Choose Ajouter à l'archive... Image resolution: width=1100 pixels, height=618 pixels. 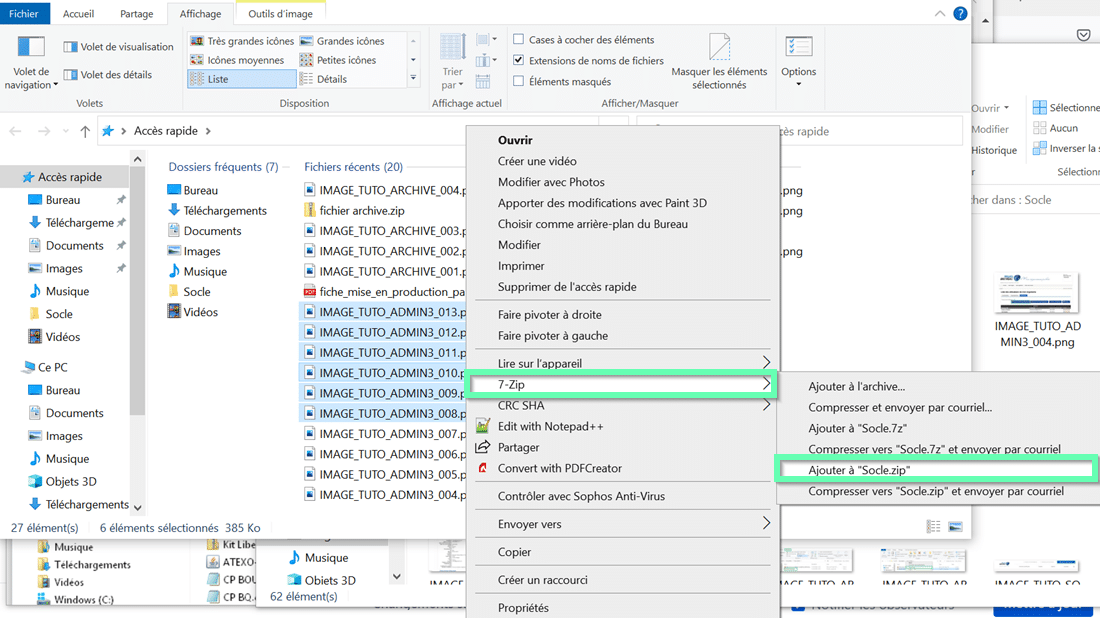click(x=857, y=387)
